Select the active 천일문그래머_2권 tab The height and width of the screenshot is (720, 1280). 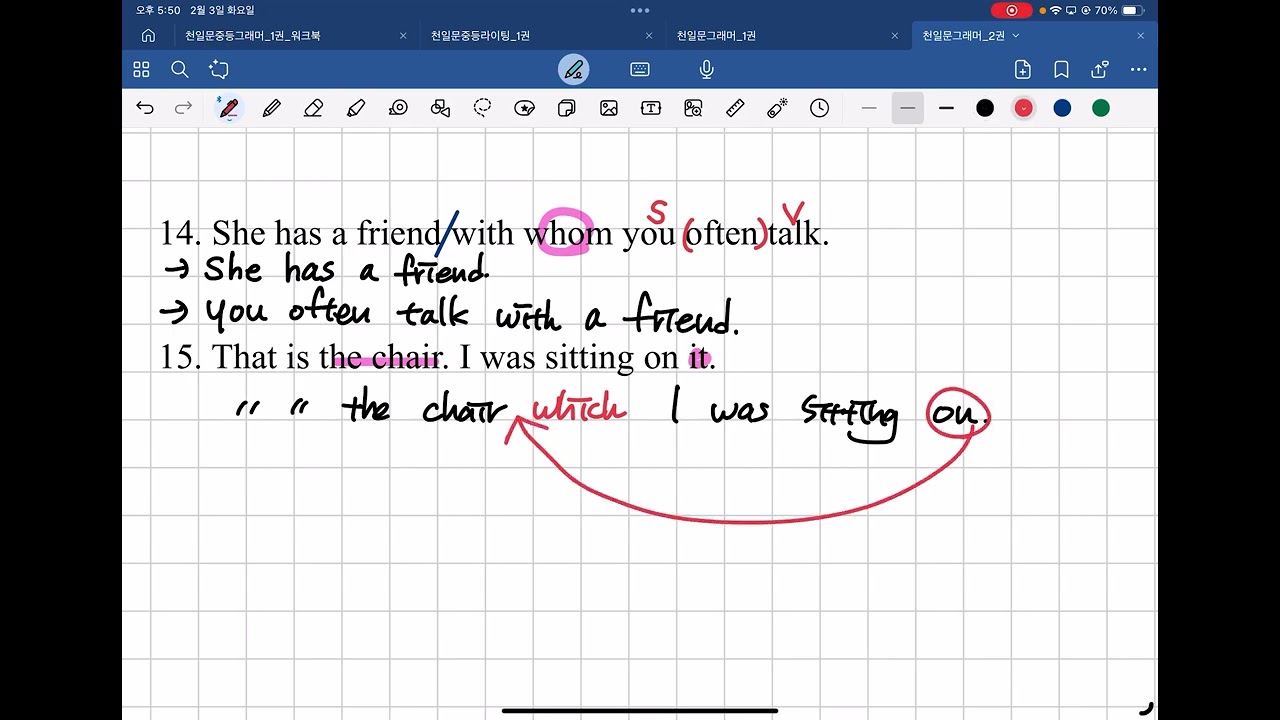click(963, 36)
